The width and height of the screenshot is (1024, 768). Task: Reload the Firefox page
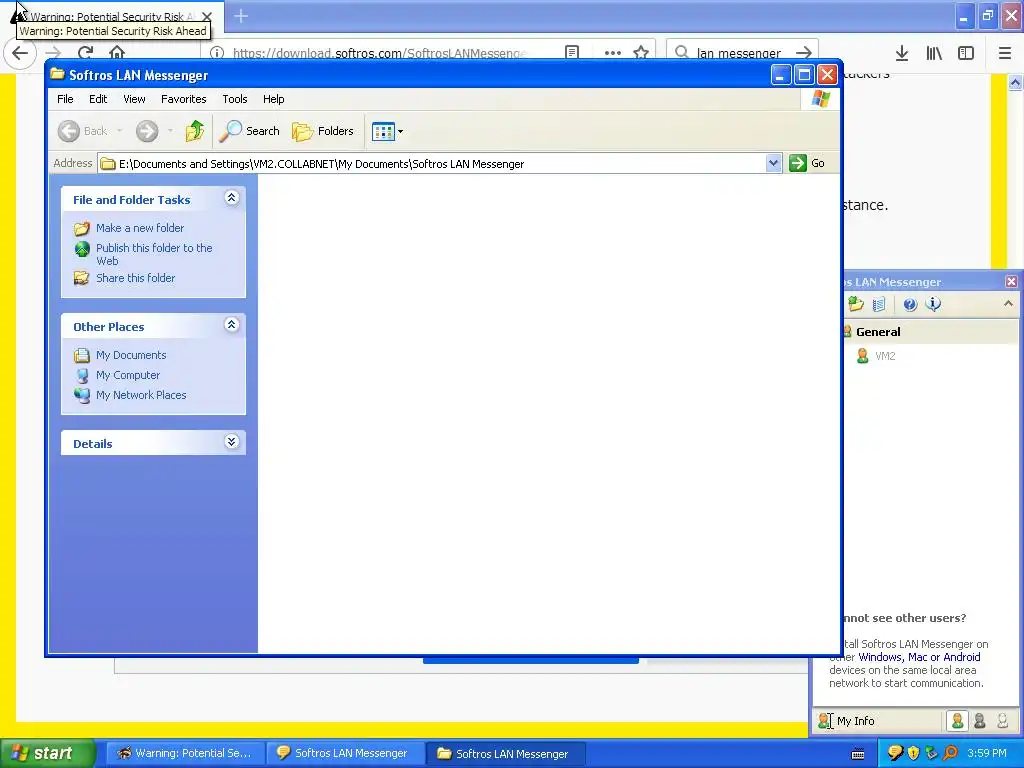pos(86,53)
